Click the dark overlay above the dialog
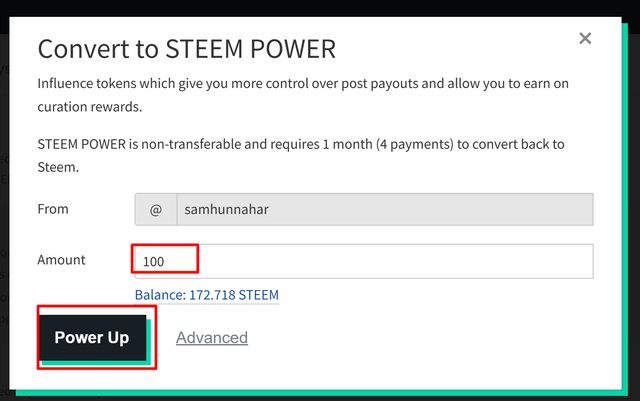The height and width of the screenshot is (401, 640). click(320, 7)
